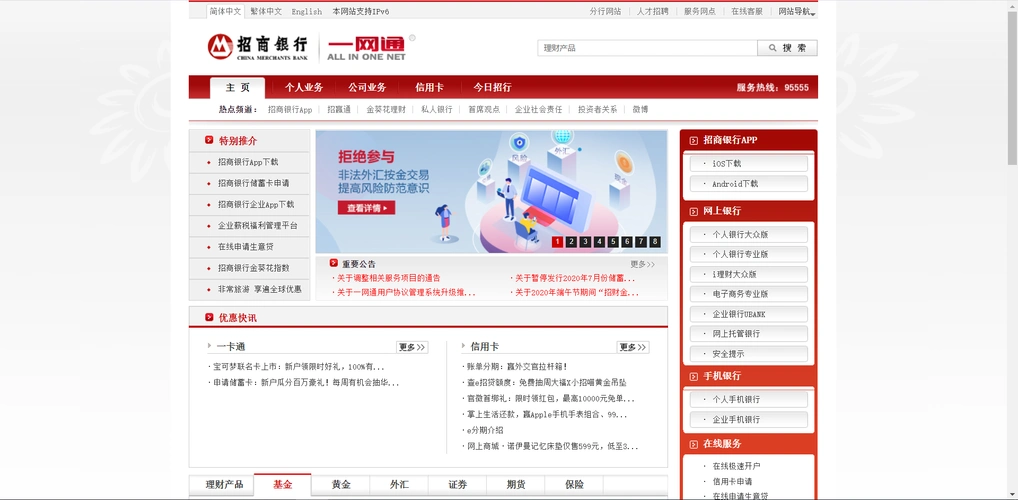Open the 网站导航 dropdown

click(x=797, y=11)
